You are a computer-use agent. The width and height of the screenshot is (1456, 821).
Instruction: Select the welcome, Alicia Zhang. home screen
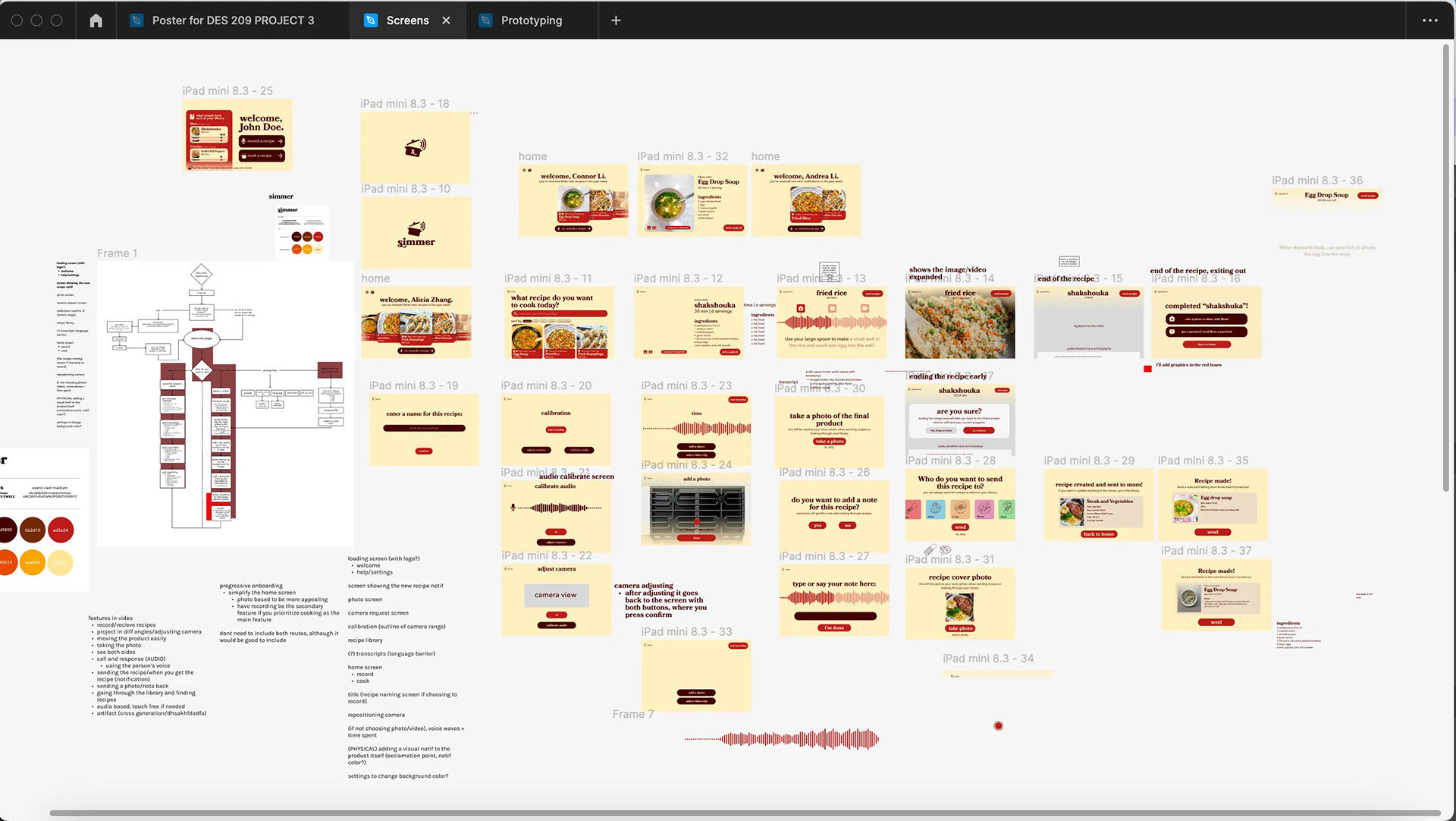tap(416, 322)
